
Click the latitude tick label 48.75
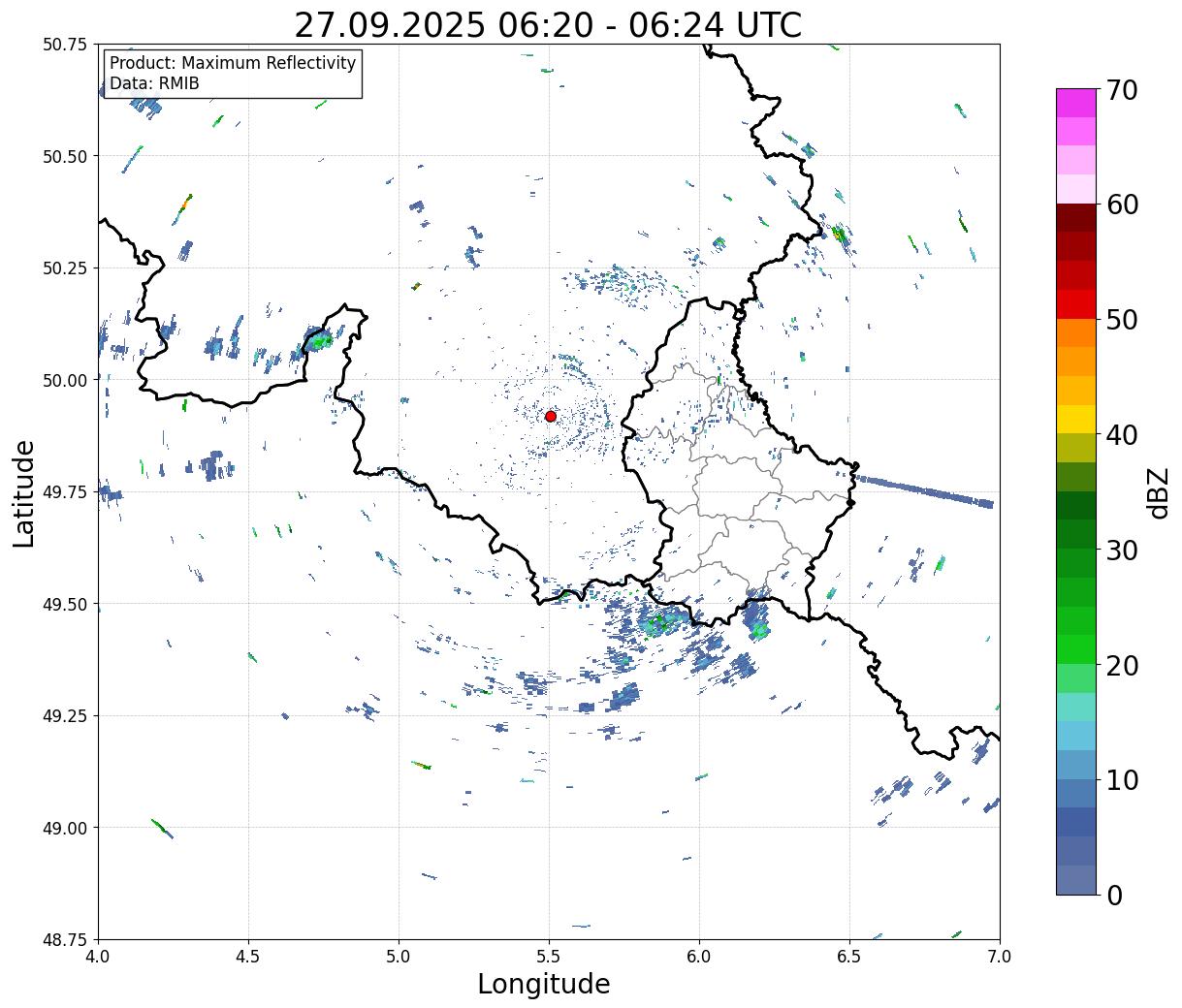click(65, 940)
